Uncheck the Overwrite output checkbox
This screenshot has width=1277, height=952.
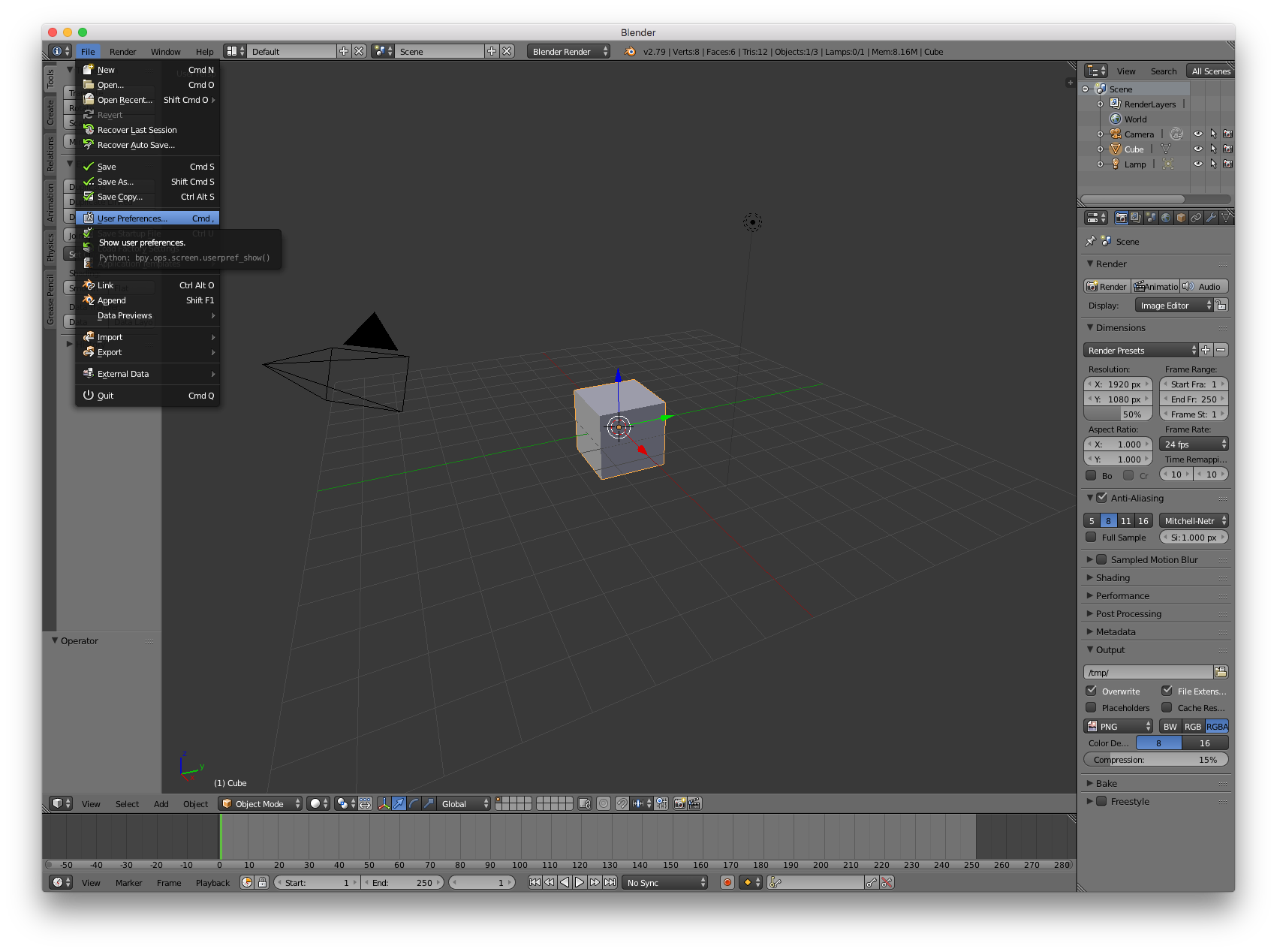[x=1092, y=691]
